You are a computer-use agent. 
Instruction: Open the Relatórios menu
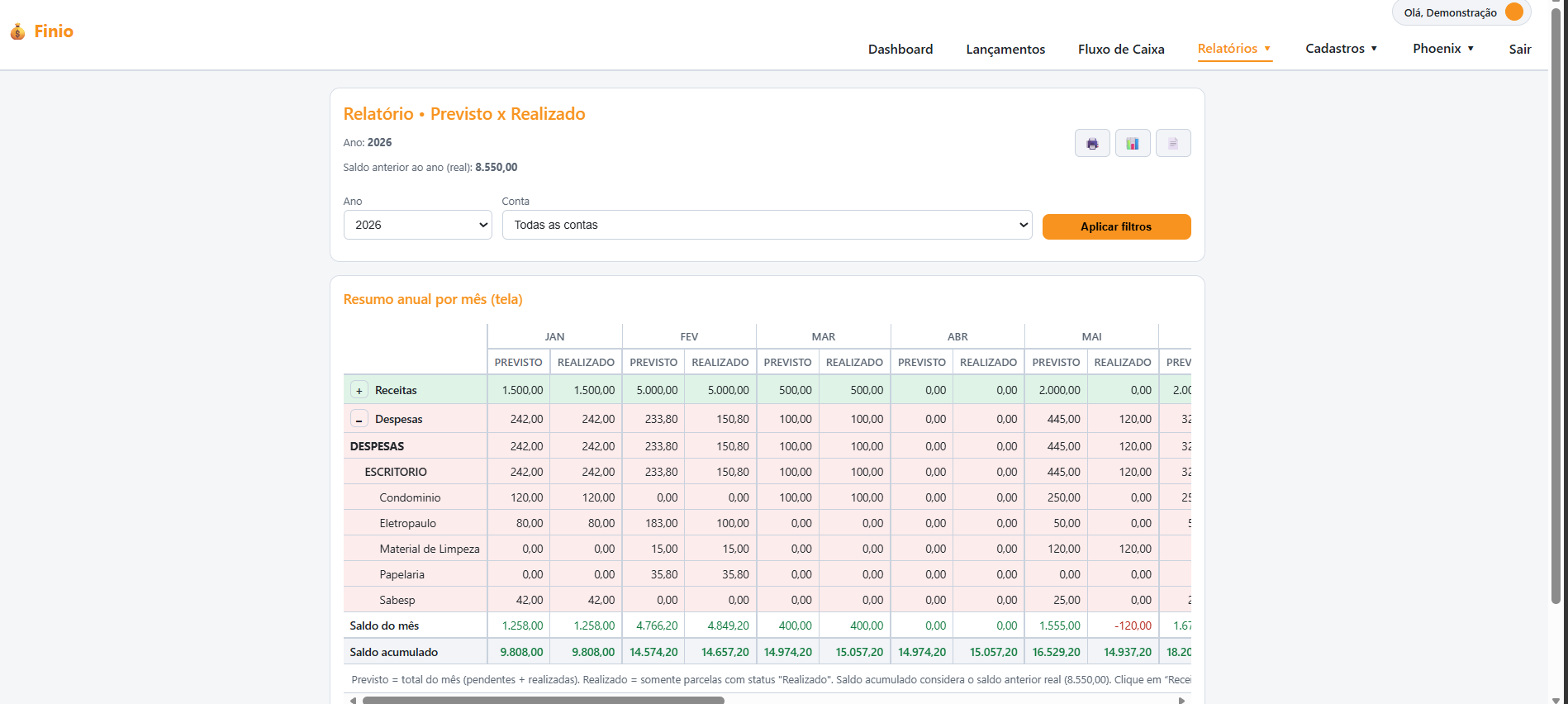point(1234,49)
